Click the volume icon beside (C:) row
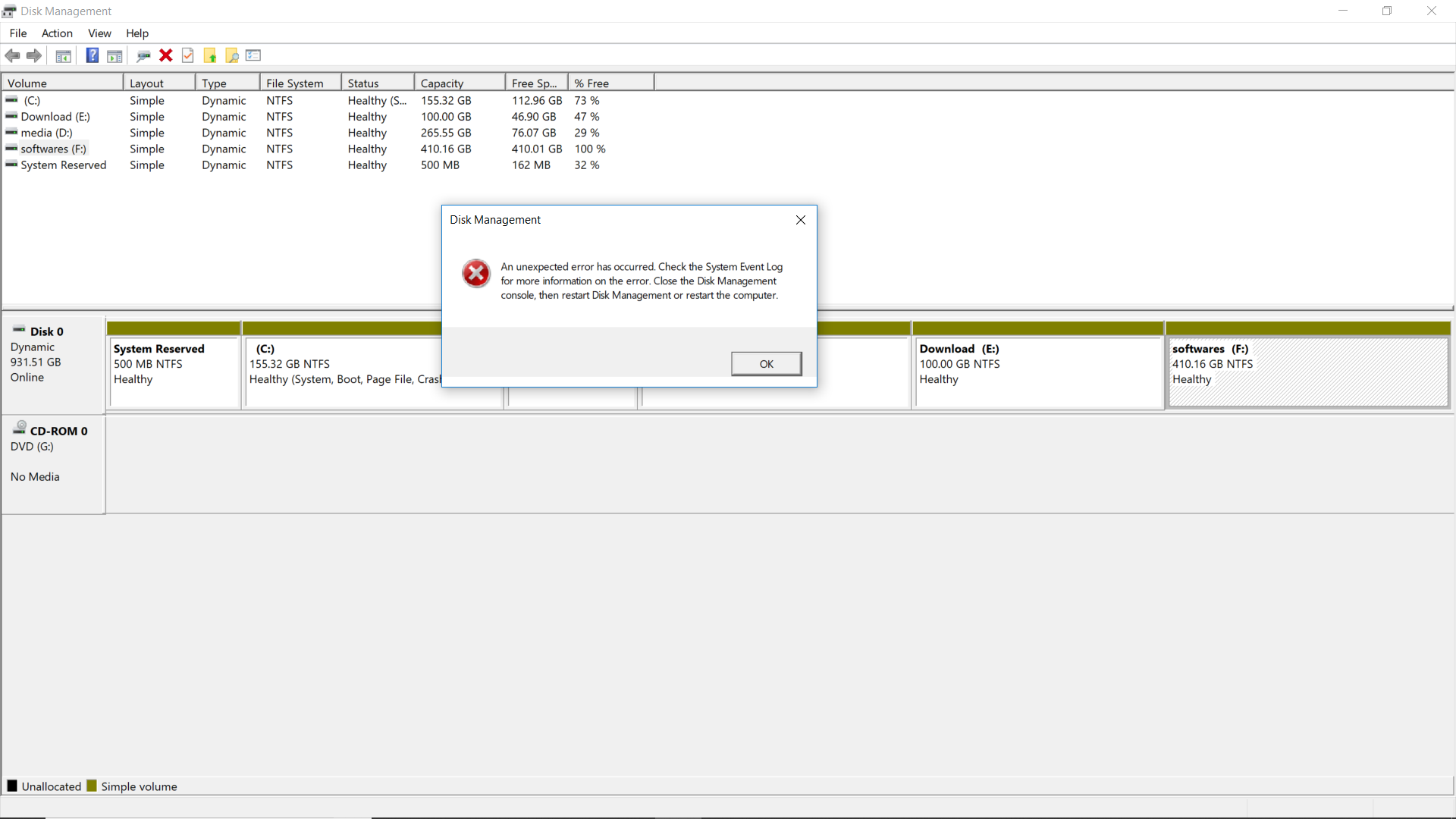 point(11,99)
